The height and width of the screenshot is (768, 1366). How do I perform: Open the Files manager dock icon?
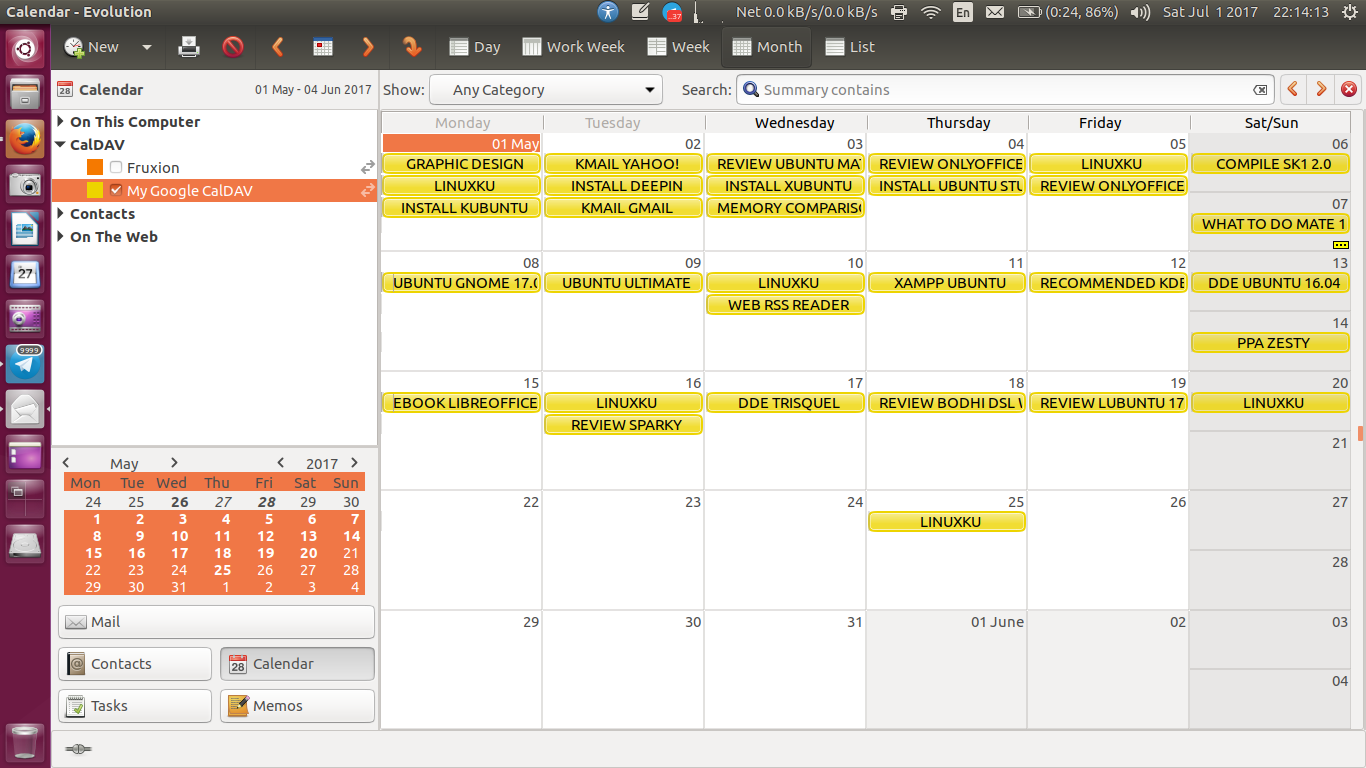[26, 94]
